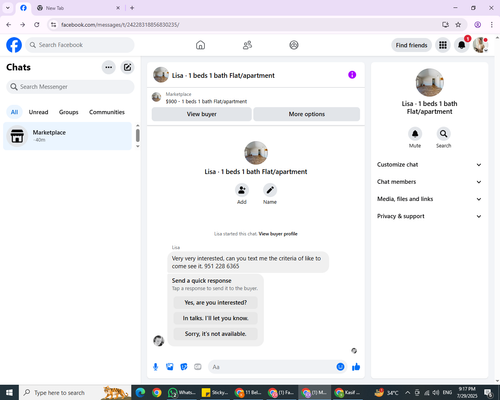Click the browser address bar URL
500x400 pixels.
pyautogui.click(x=120, y=25)
